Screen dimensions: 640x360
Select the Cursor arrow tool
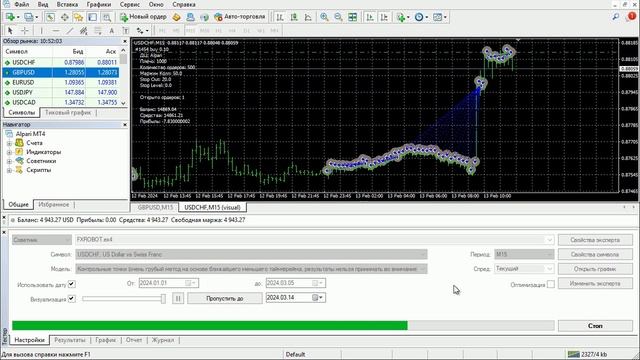tap(10, 31)
